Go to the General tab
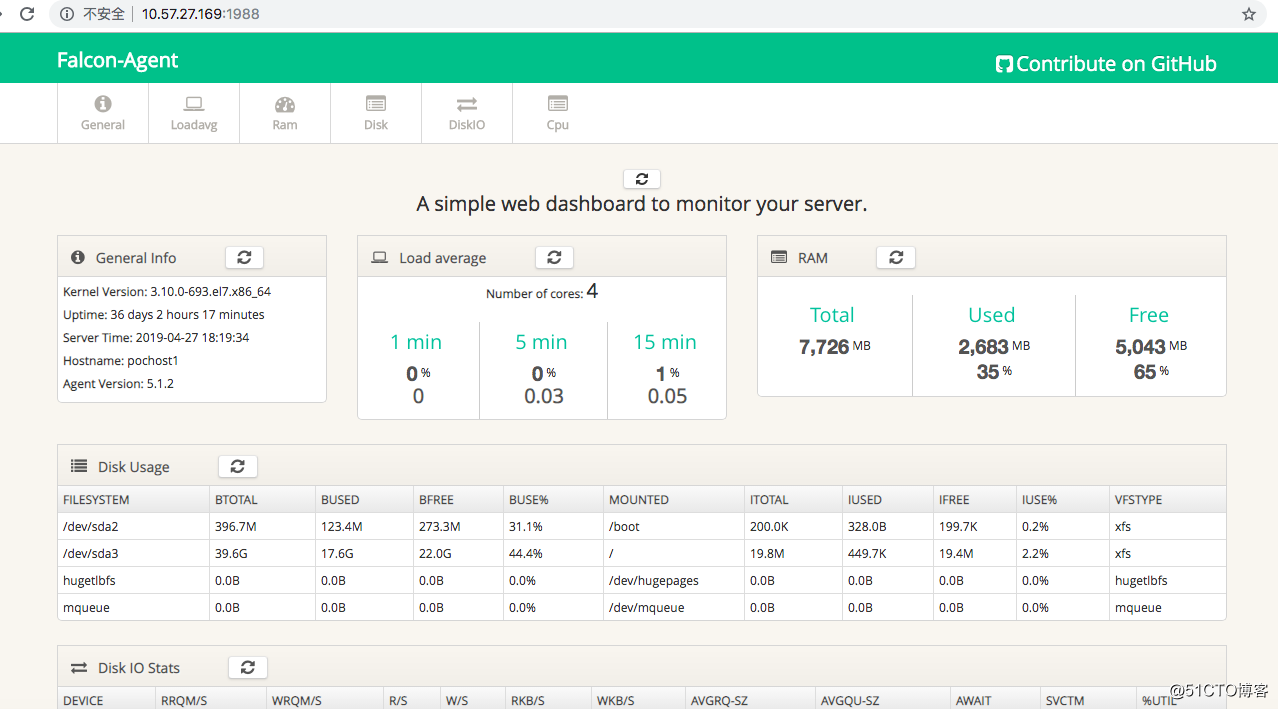This screenshot has width=1278, height=709. point(103,113)
